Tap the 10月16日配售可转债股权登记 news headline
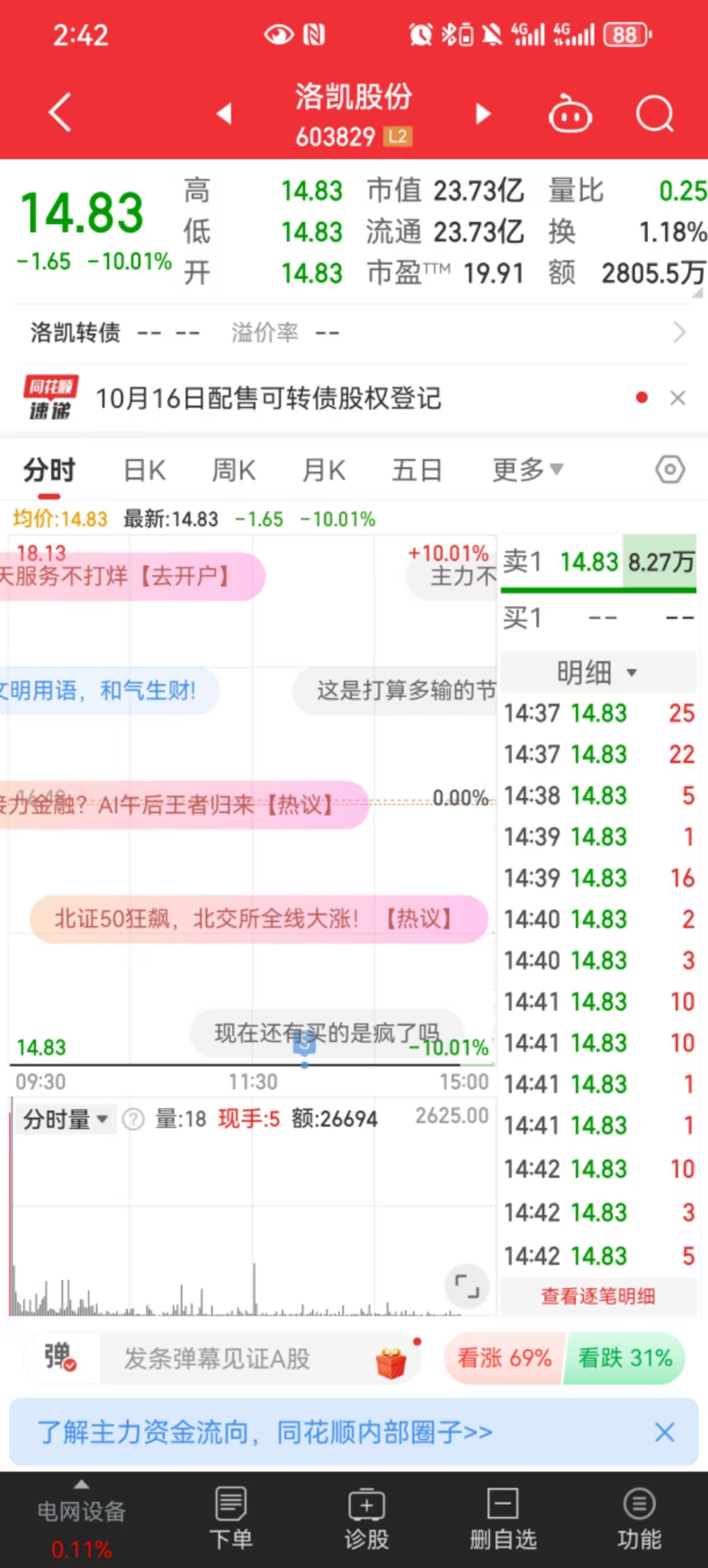Screen dimensions: 708x1568 click(269, 398)
